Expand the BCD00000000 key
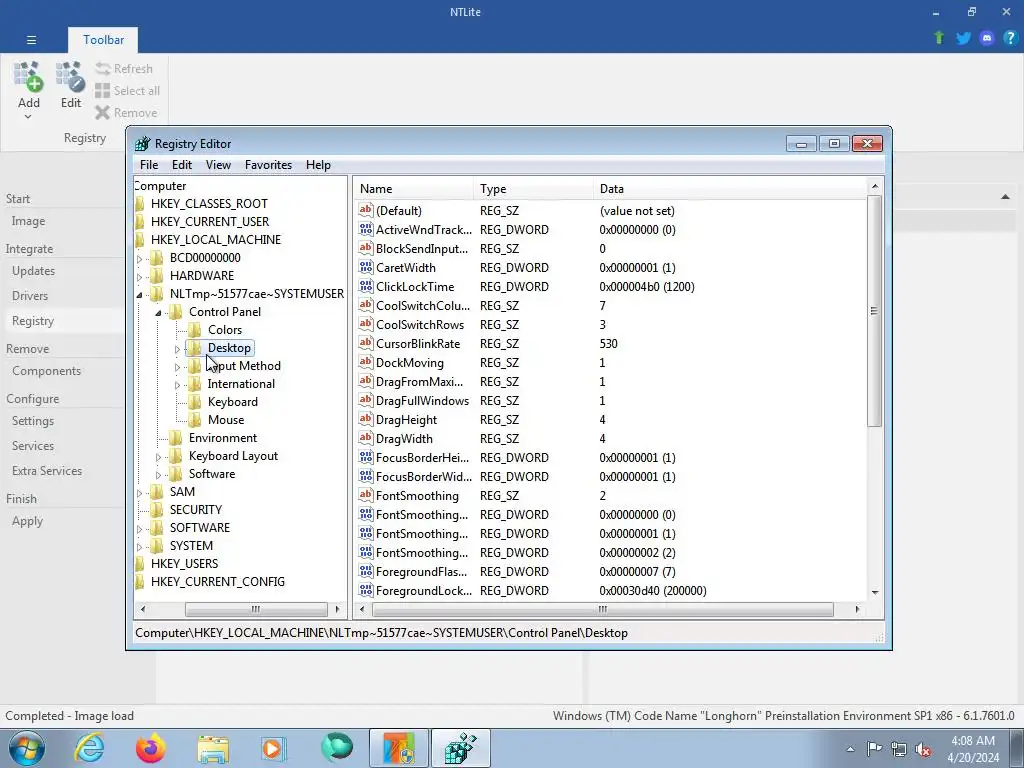 (139, 259)
